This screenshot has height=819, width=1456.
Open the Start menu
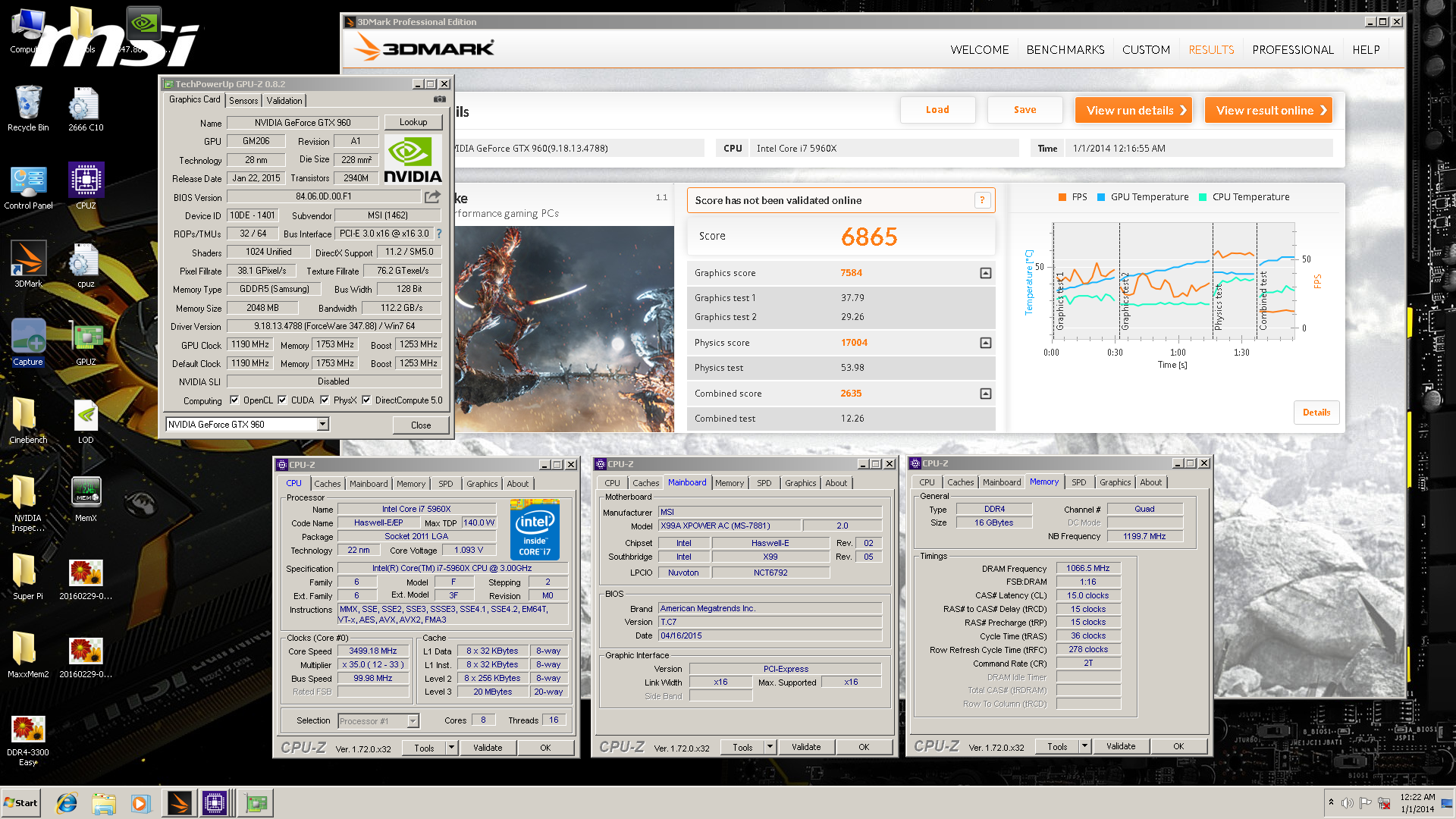click(21, 803)
